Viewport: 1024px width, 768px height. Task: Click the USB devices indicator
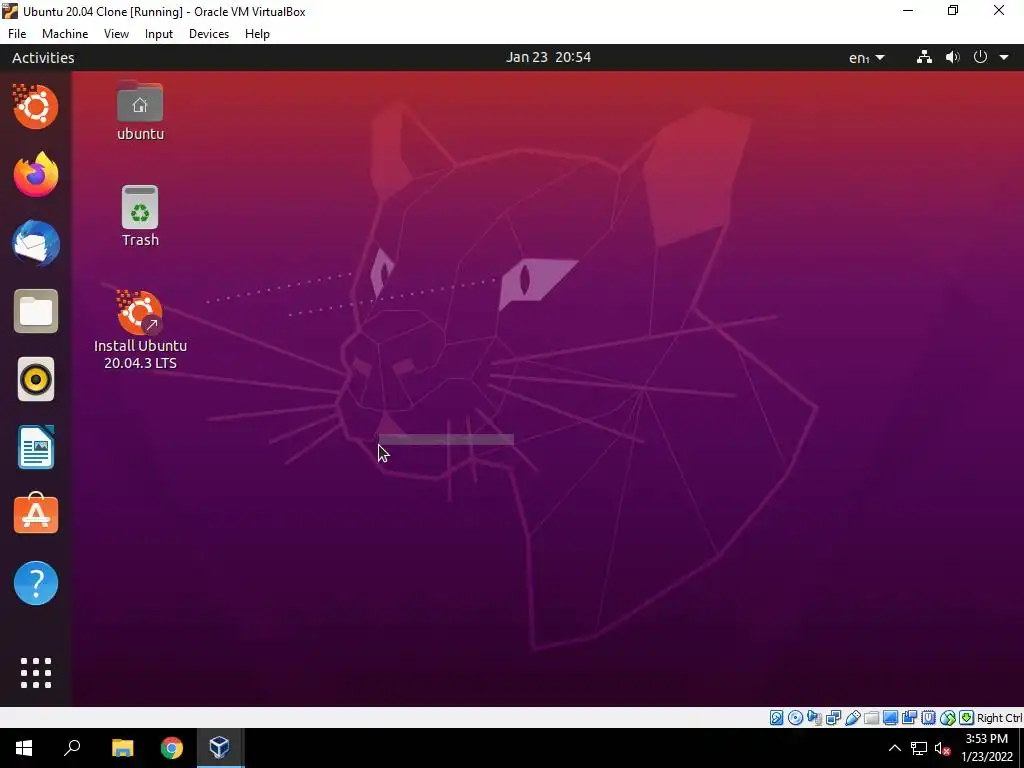point(852,718)
